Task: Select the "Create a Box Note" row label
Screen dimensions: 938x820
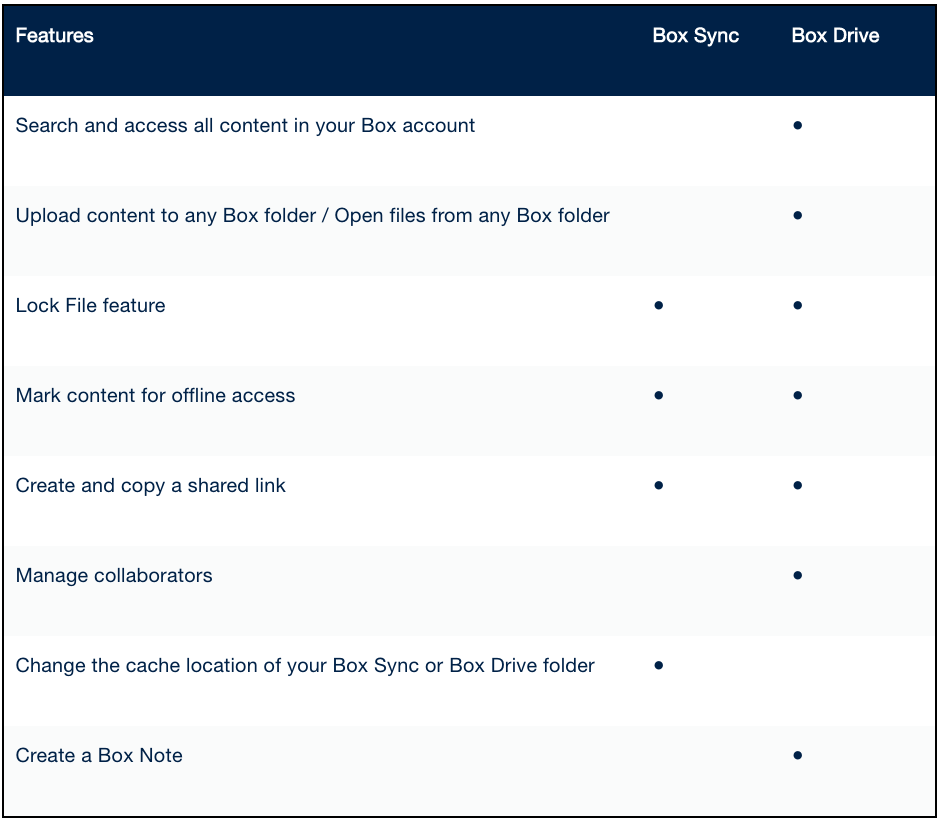Action: [x=99, y=755]
